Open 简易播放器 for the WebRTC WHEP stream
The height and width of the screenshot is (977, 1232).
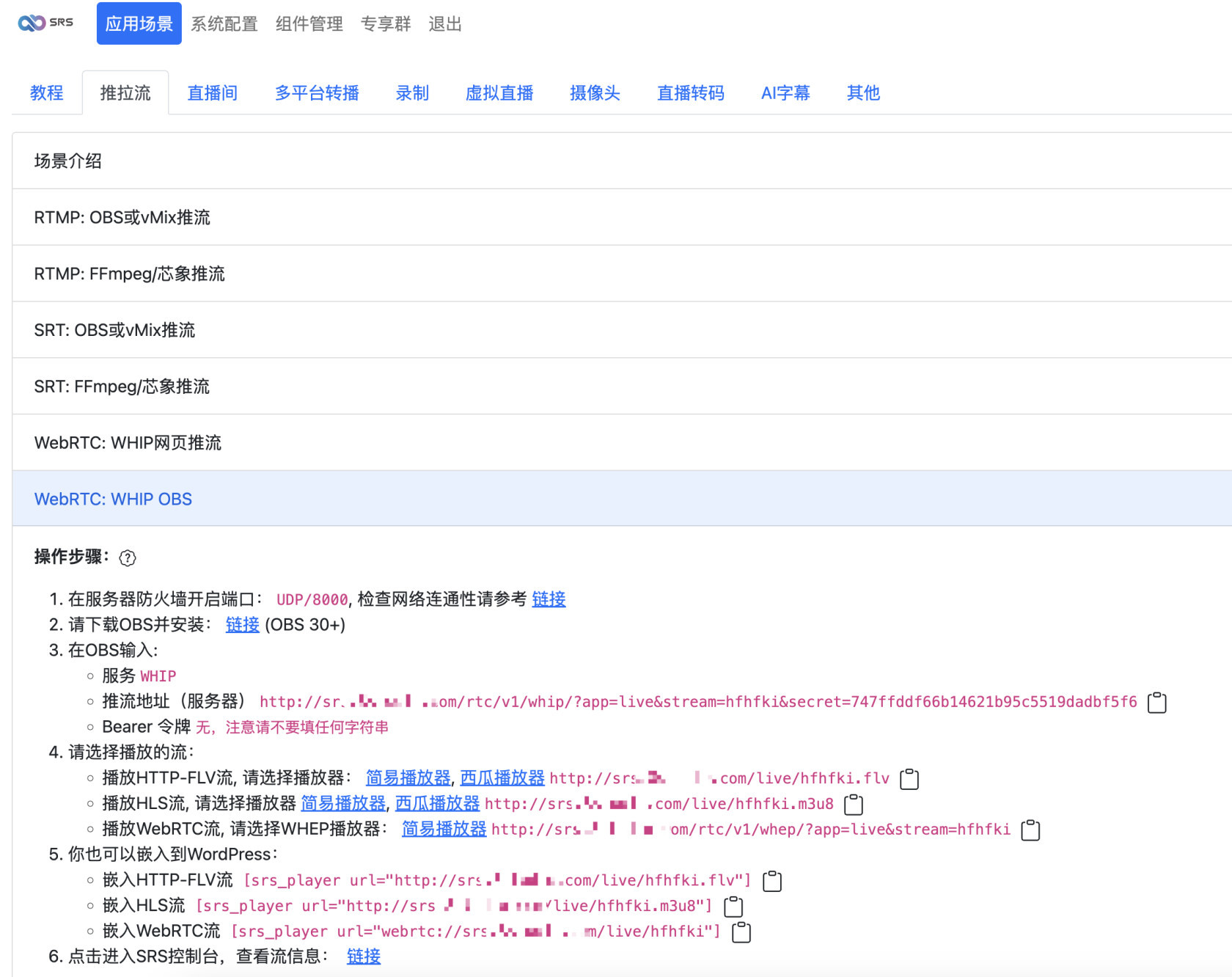(444, 830)
